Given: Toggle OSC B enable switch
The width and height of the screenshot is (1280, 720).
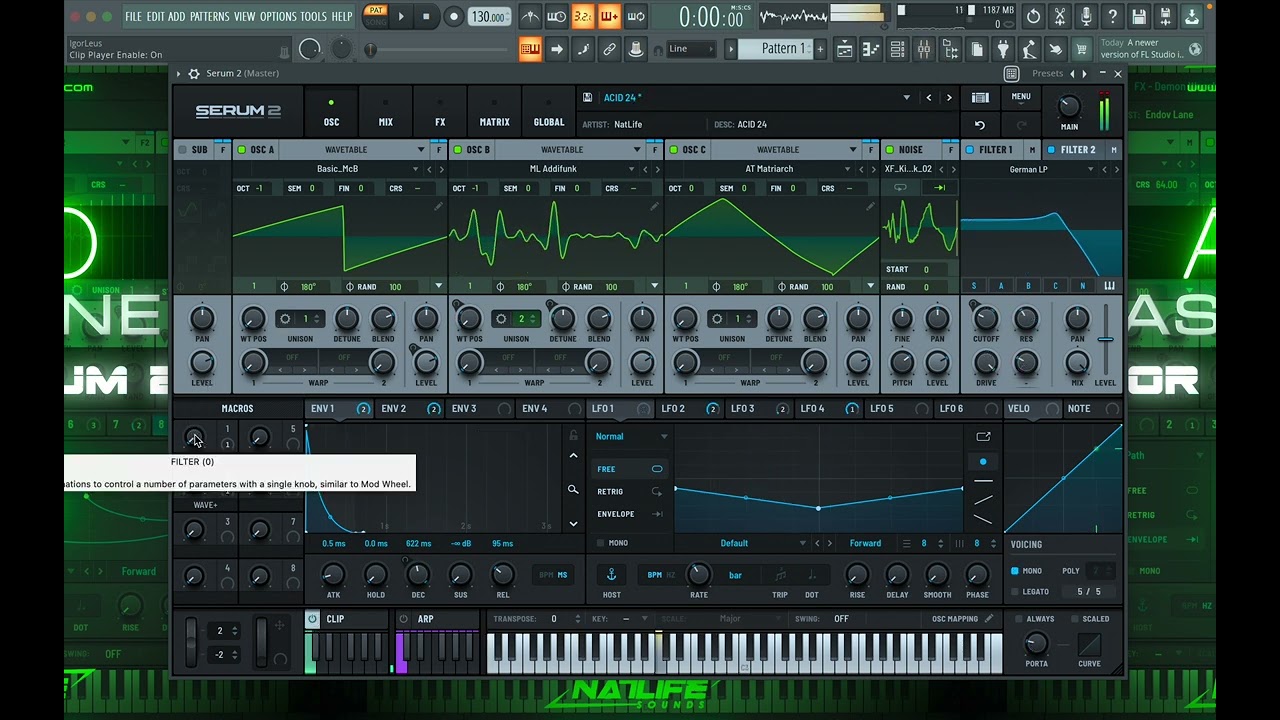Looking at the screenshot, I should pyautogui.click(x=457, y=150).
